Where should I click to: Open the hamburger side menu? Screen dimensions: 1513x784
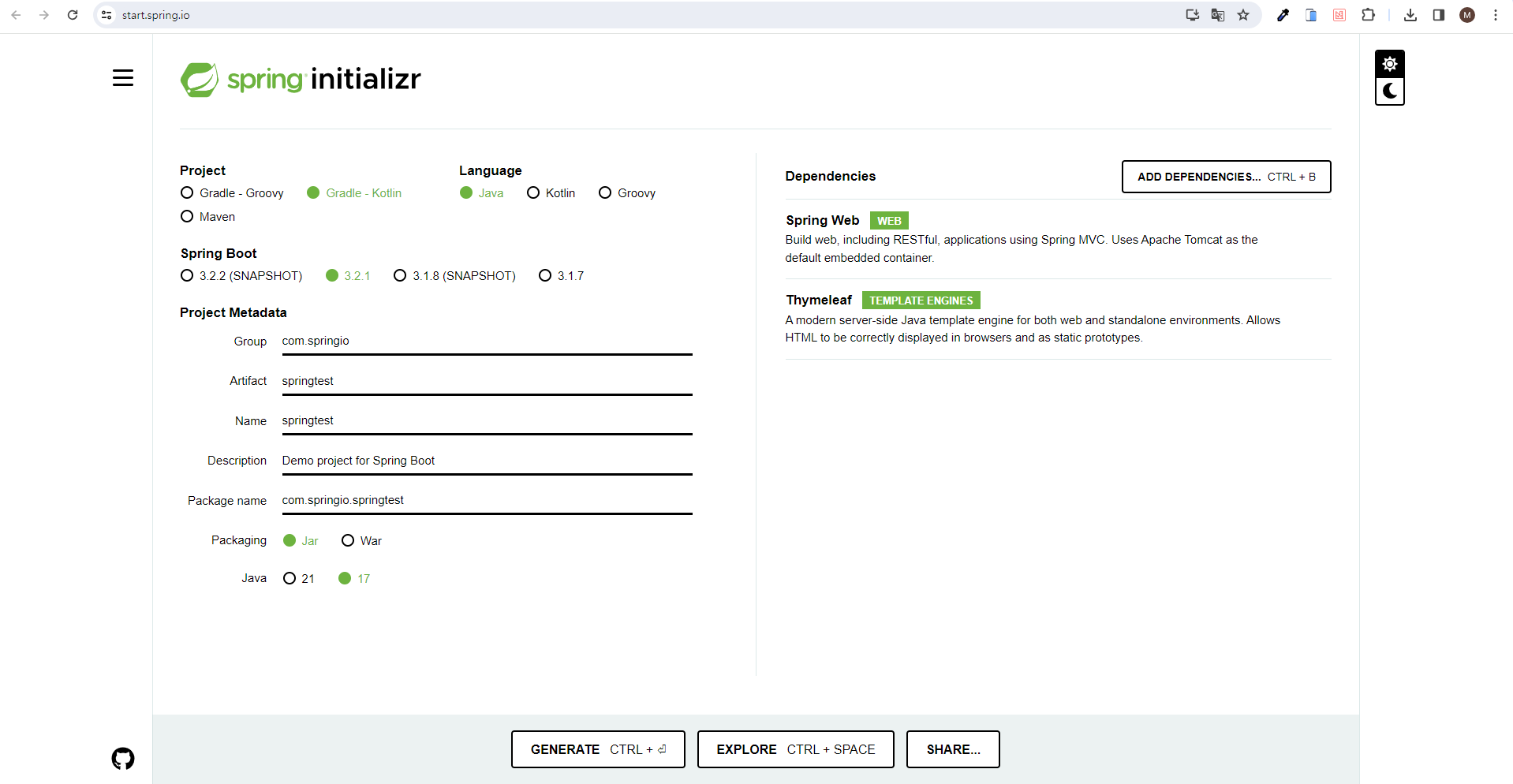[123, 78]
